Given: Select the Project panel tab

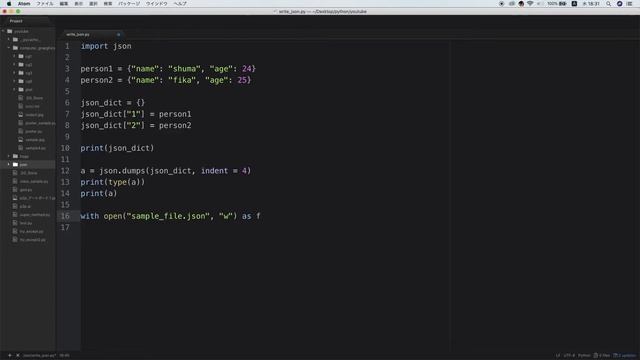Looking at the screenshot, I should (x=16, y=21).
